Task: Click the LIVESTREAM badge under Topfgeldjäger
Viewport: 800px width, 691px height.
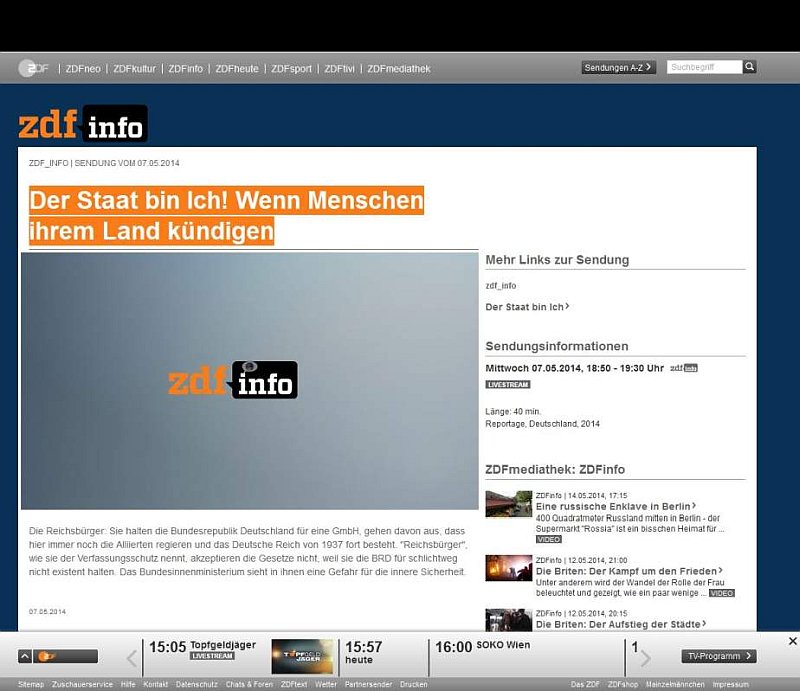Action: [211, 656]
